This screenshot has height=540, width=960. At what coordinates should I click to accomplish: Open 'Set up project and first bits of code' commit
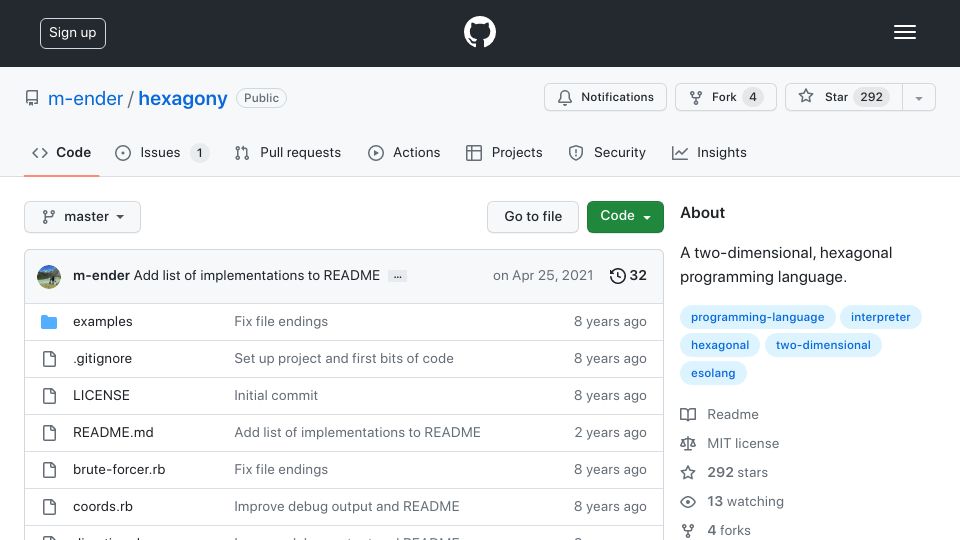343,359
